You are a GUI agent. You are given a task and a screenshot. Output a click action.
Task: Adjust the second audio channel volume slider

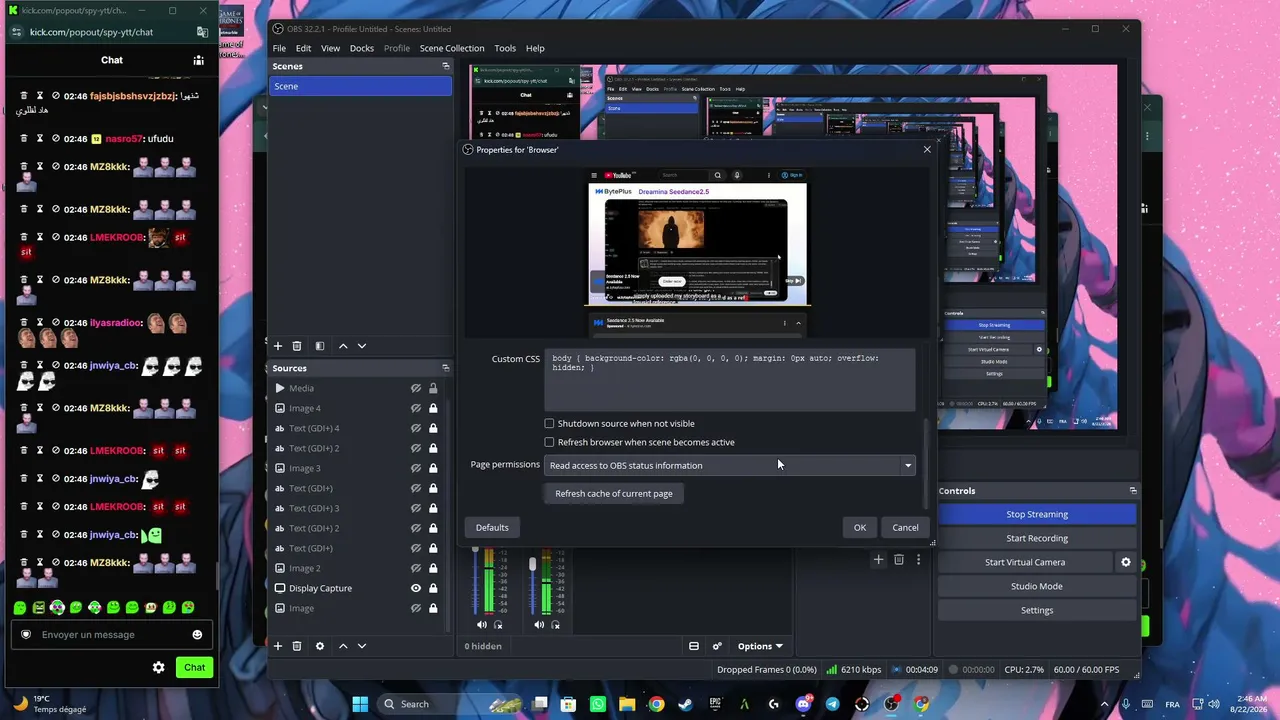[x=532, y=566]
